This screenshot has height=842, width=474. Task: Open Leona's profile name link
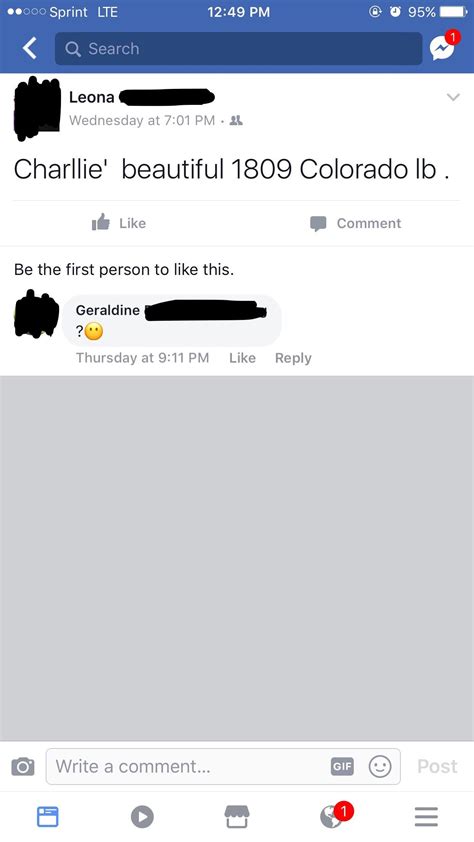(91, 97)
